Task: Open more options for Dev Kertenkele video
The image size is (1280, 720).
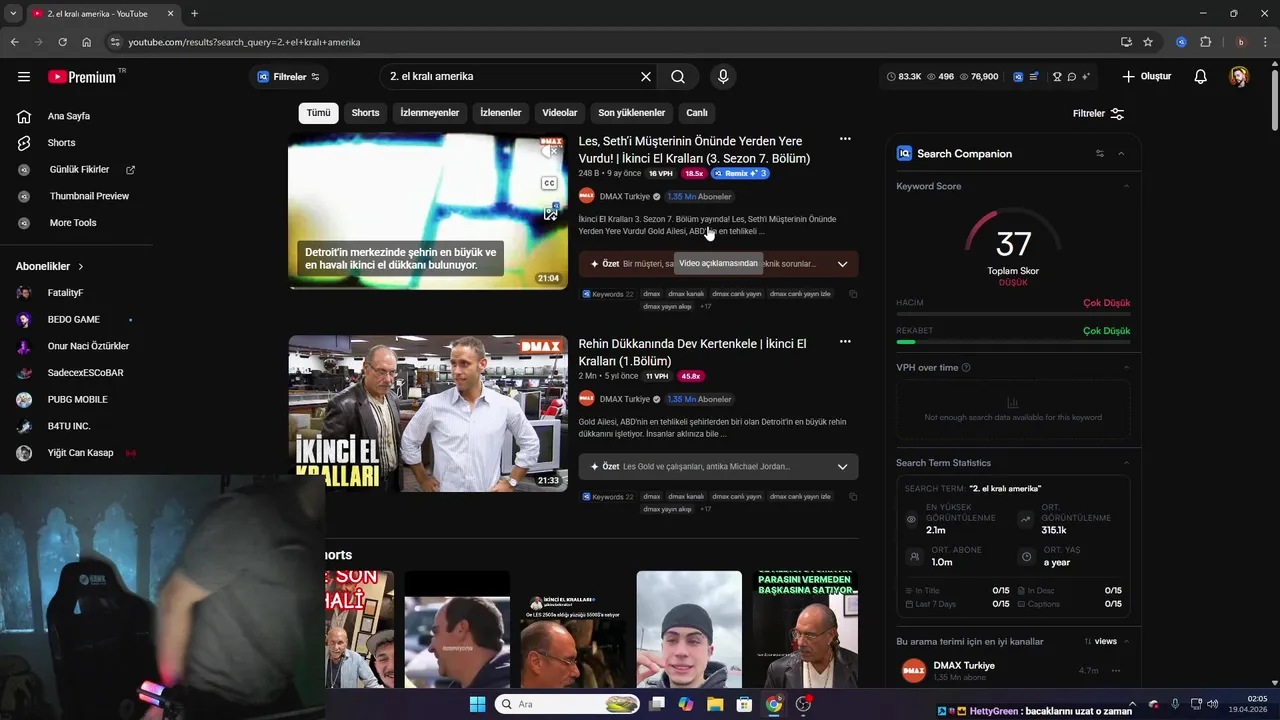Action: (x=845, y=342)
